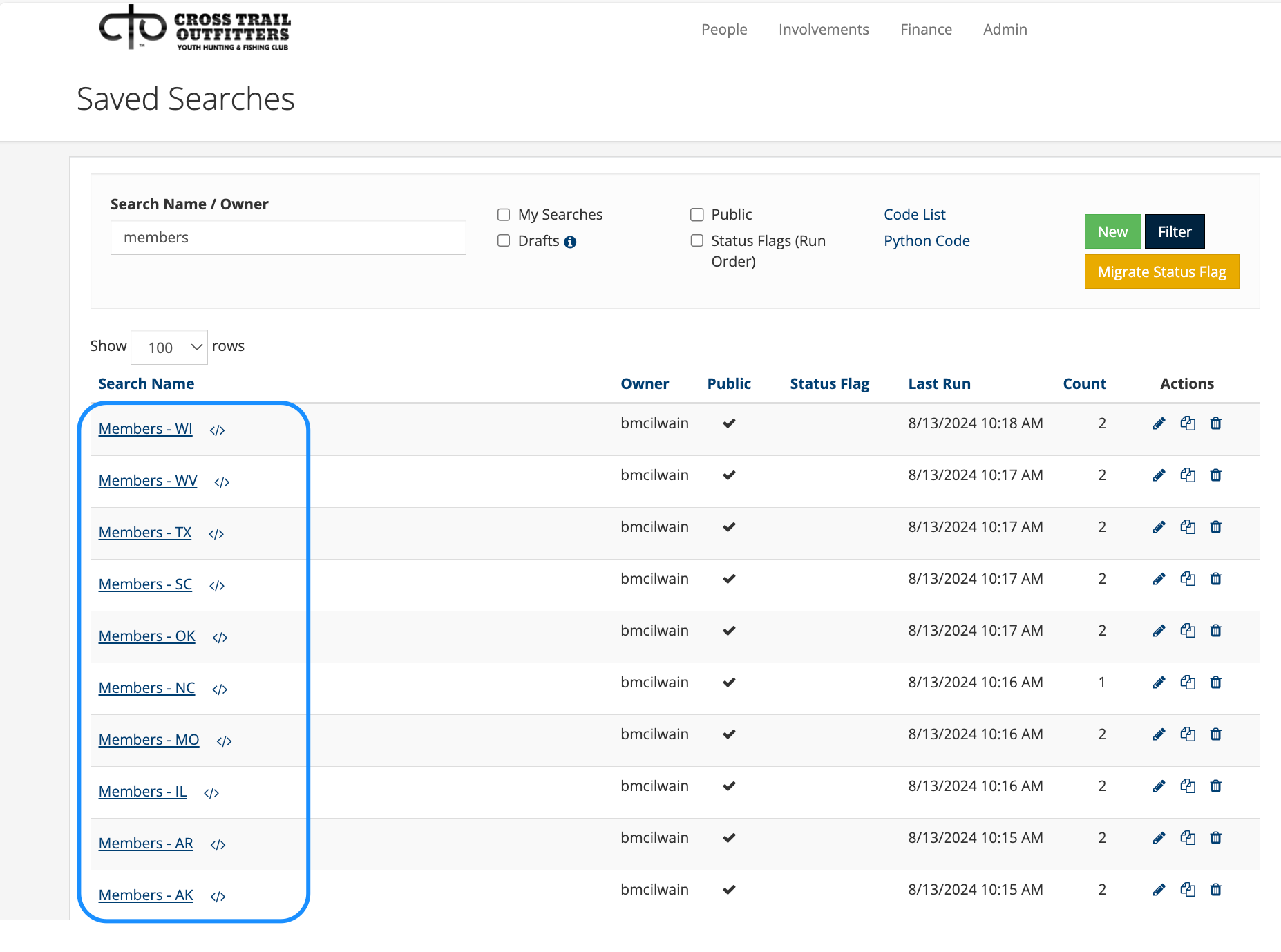The height and width of the screenshot is (952, 1281).
Task: Delete the Members - WI search
Action: click(x=1216, y=423)
